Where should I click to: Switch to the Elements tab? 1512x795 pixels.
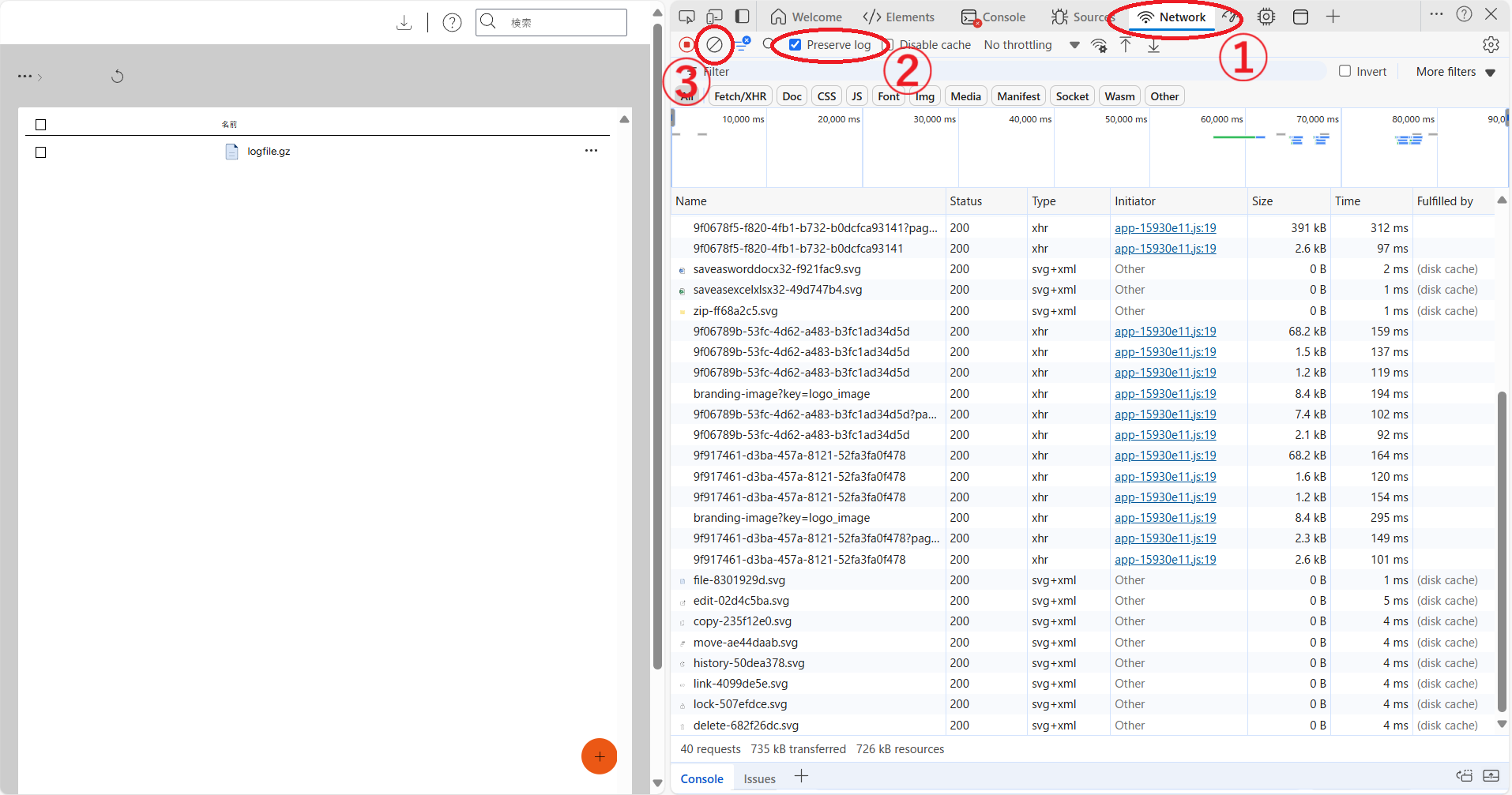coord(899,17)
